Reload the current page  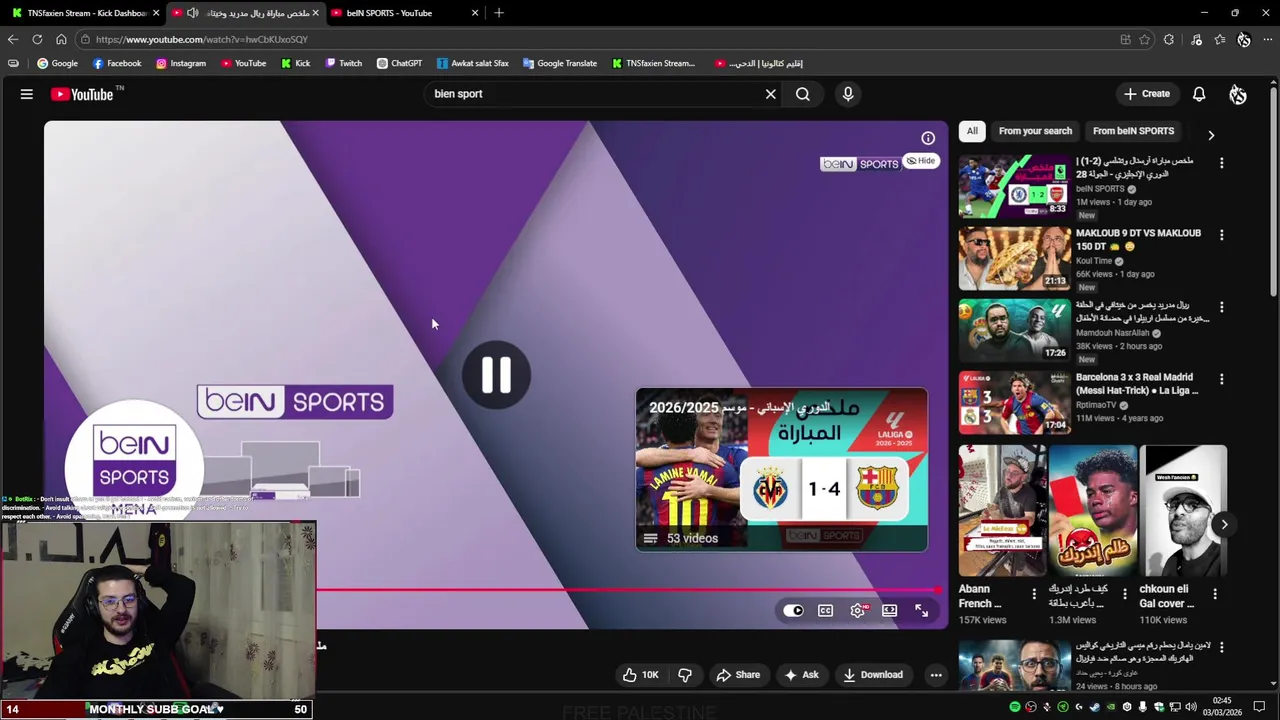pyautogui.click(x=37, y=39)
